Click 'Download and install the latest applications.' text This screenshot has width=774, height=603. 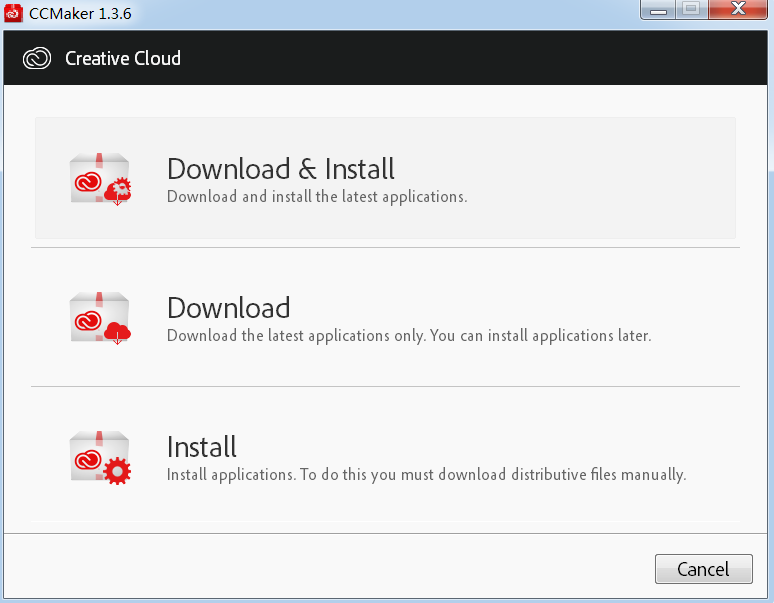pos(317,196)
